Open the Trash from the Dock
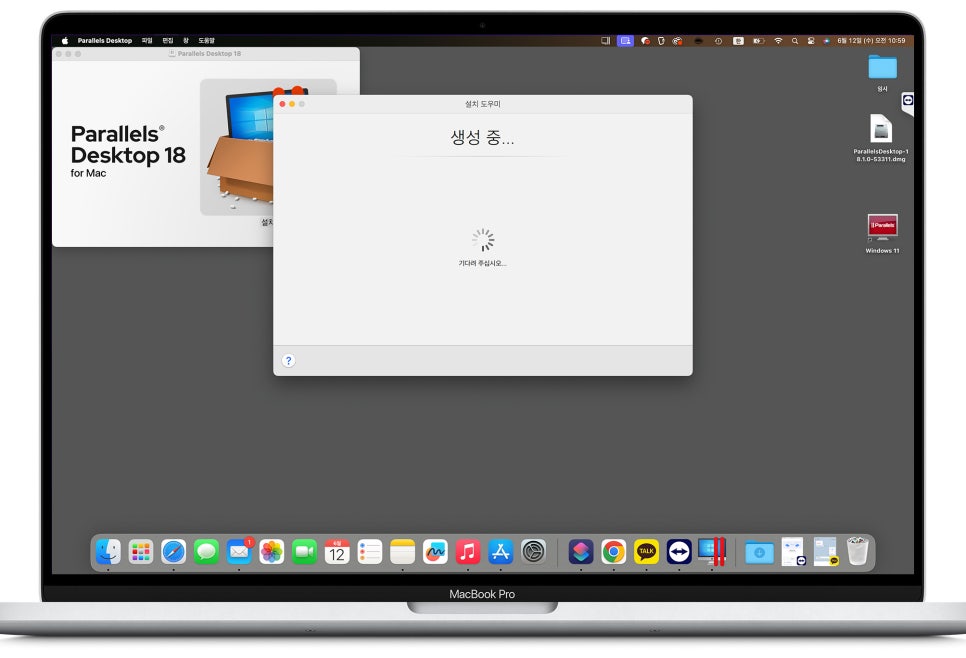Image resolution: width=966 pixels, height=658 pixels. pos(858,551)
